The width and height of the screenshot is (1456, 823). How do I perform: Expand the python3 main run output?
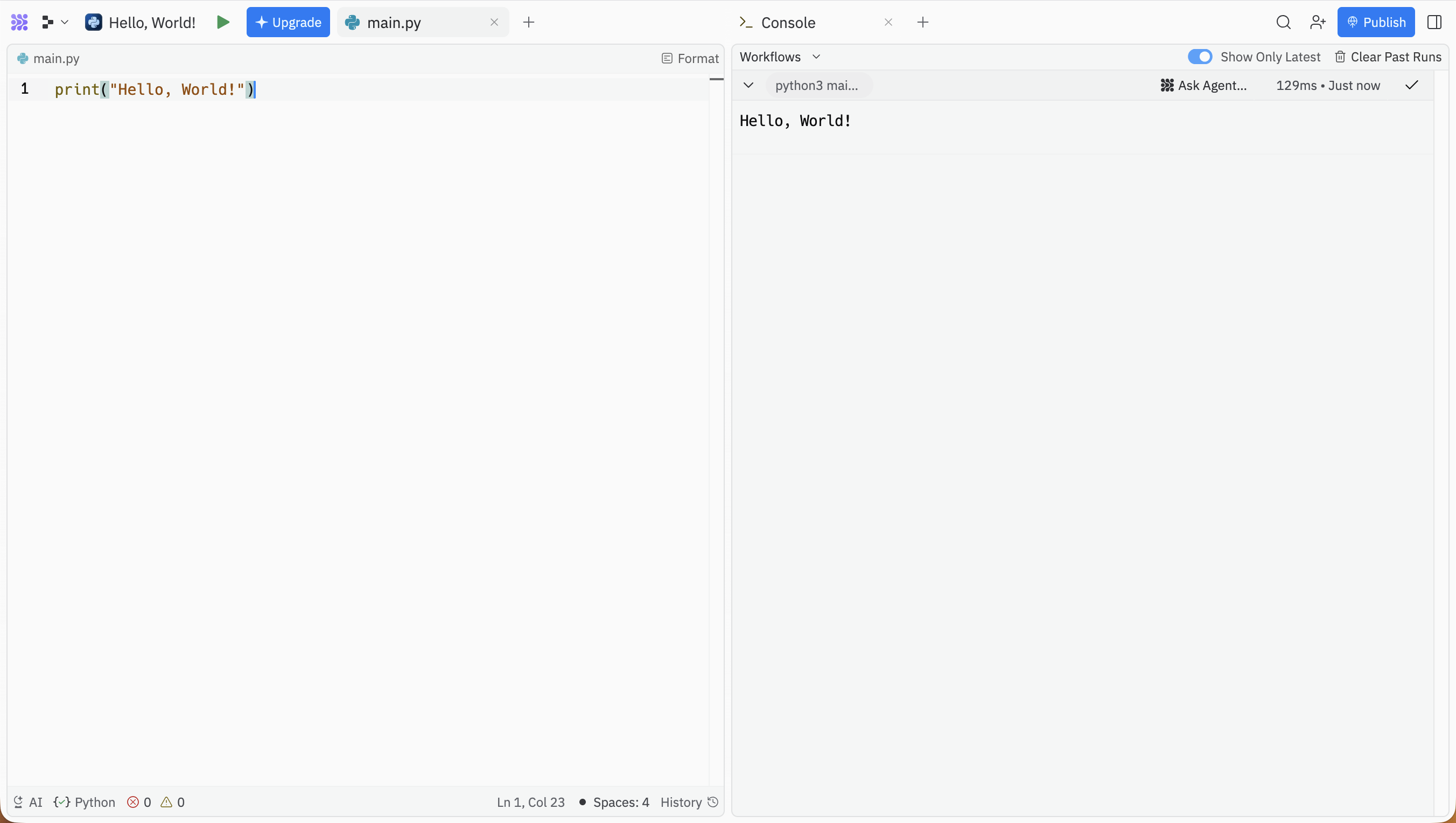tap(748, 85)
